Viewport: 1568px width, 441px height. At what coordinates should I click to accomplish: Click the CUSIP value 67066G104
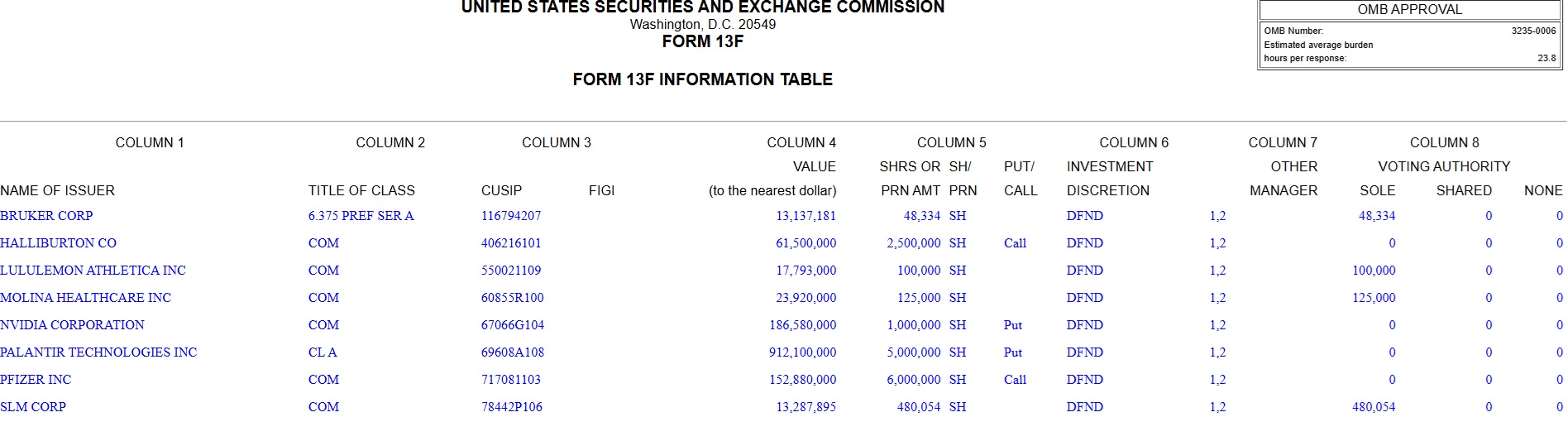513,325
